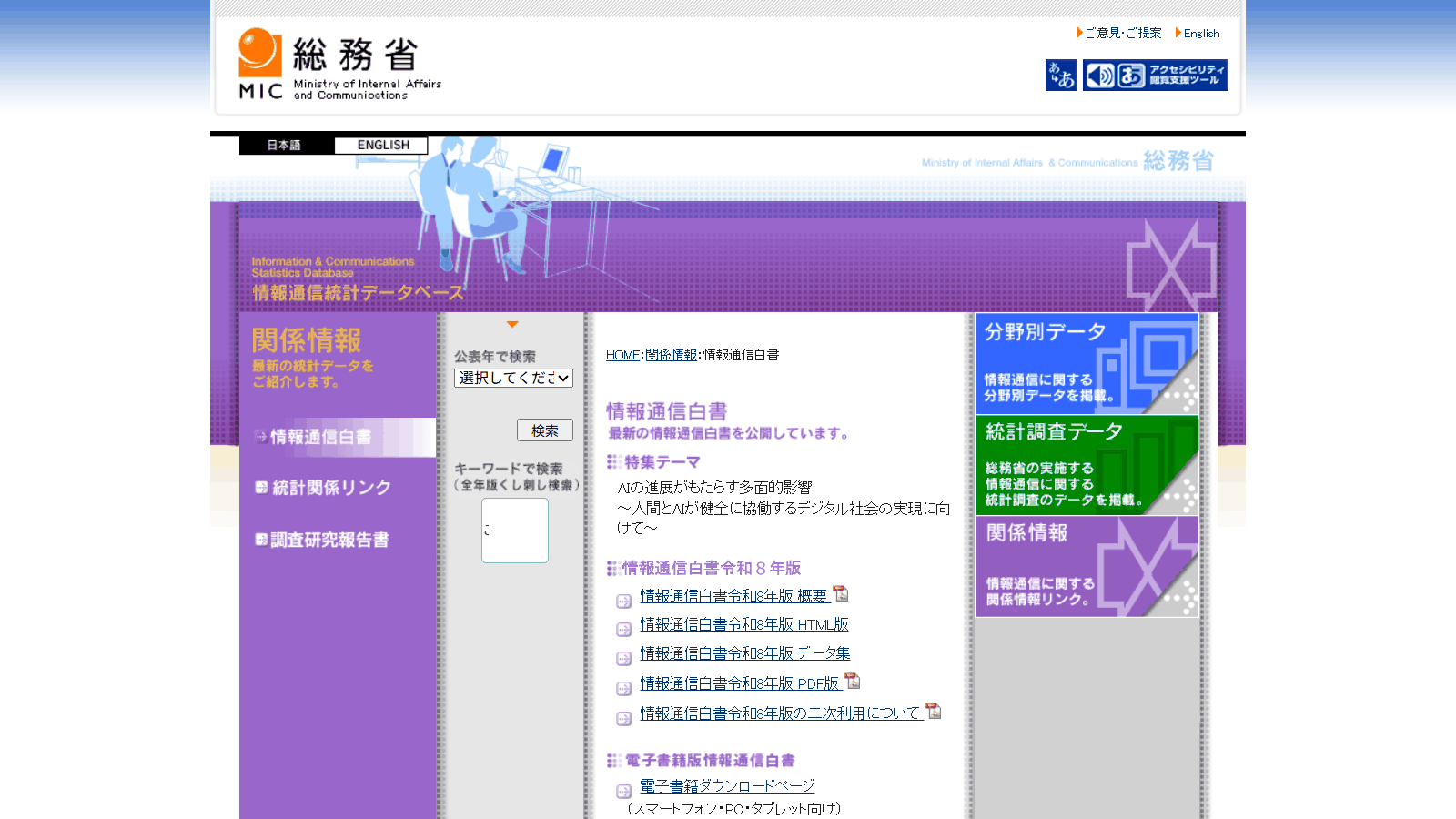Click bullet icon next to HTML版 link
Image resolution: width=1456 pixels, height=819 pixels.
[x=624, y=630]
